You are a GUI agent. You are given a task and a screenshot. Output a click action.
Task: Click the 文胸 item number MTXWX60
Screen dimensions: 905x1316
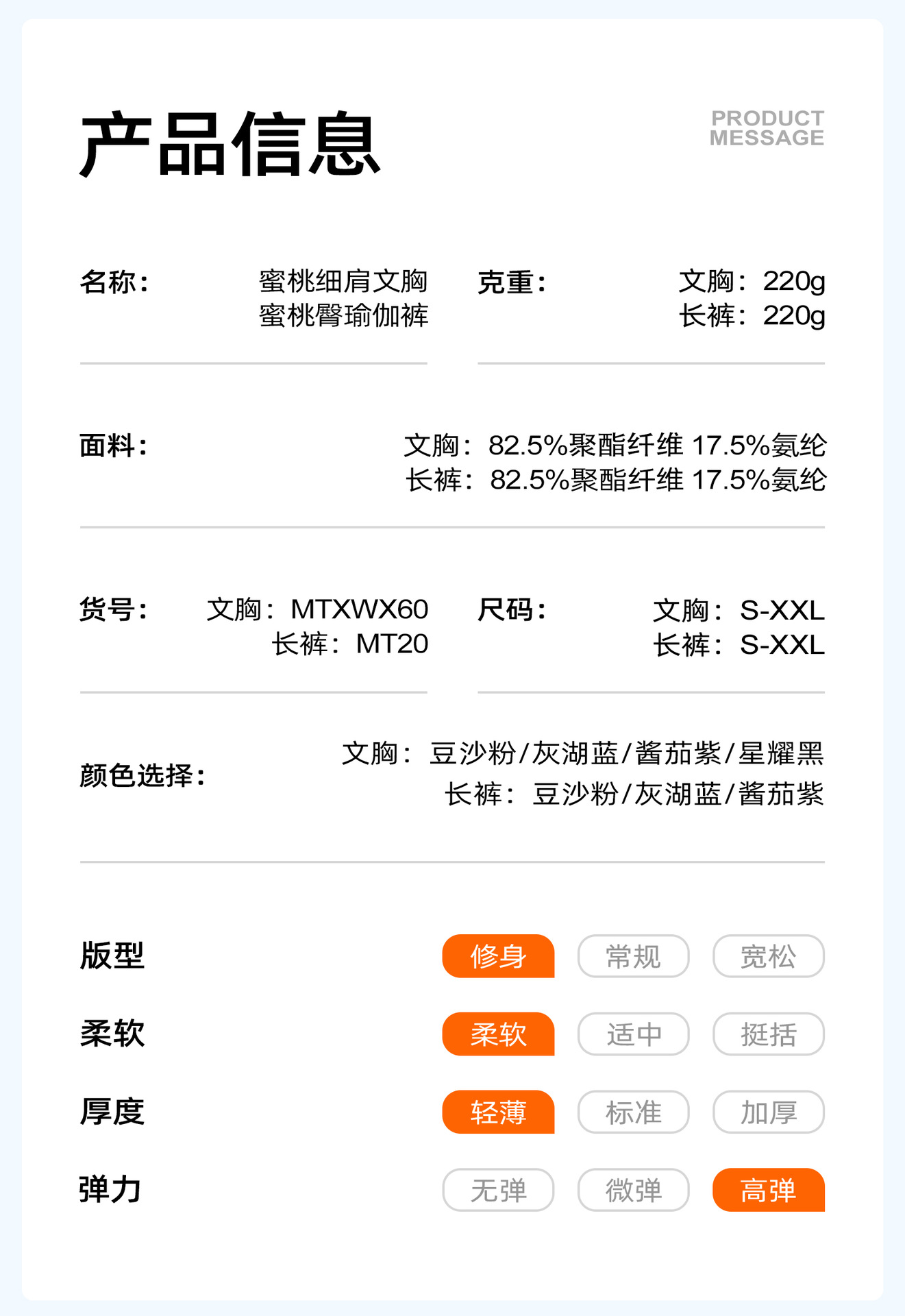(359, 609)
